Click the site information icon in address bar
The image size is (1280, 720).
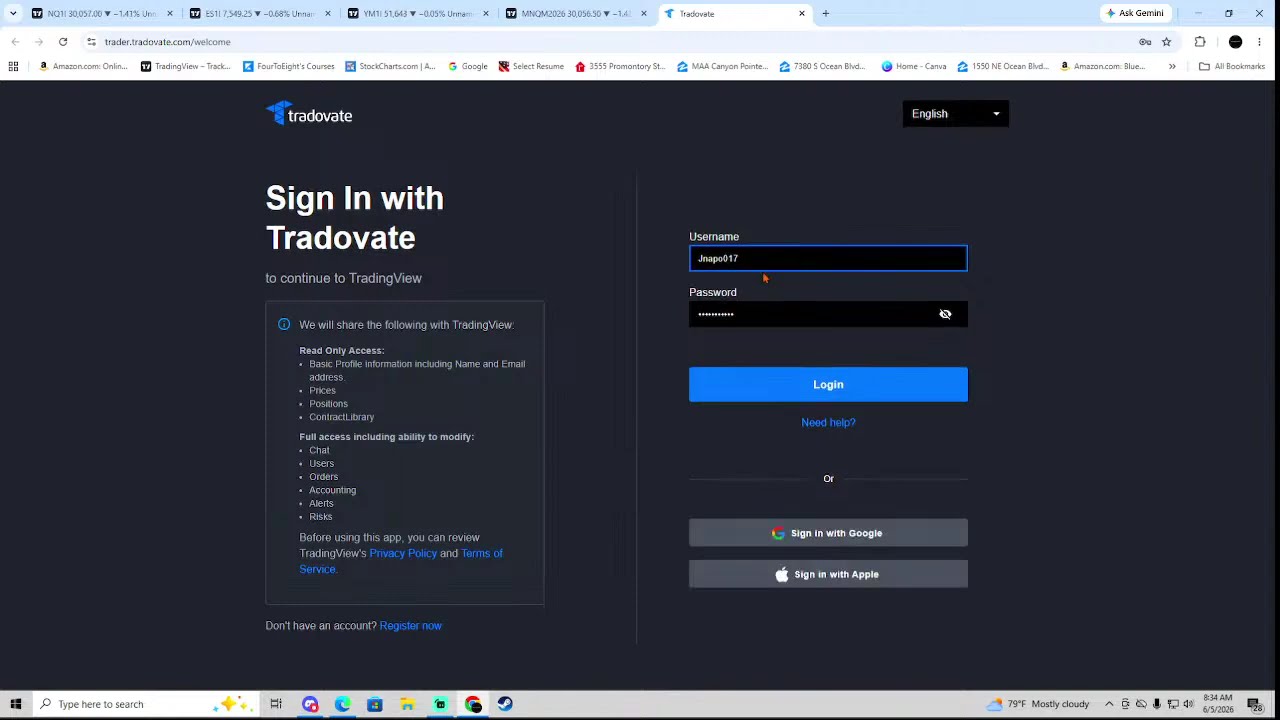(91, 42)
